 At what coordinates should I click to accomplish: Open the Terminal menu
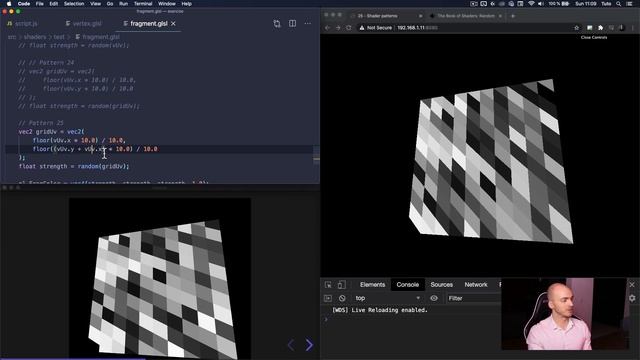[143, 4]
